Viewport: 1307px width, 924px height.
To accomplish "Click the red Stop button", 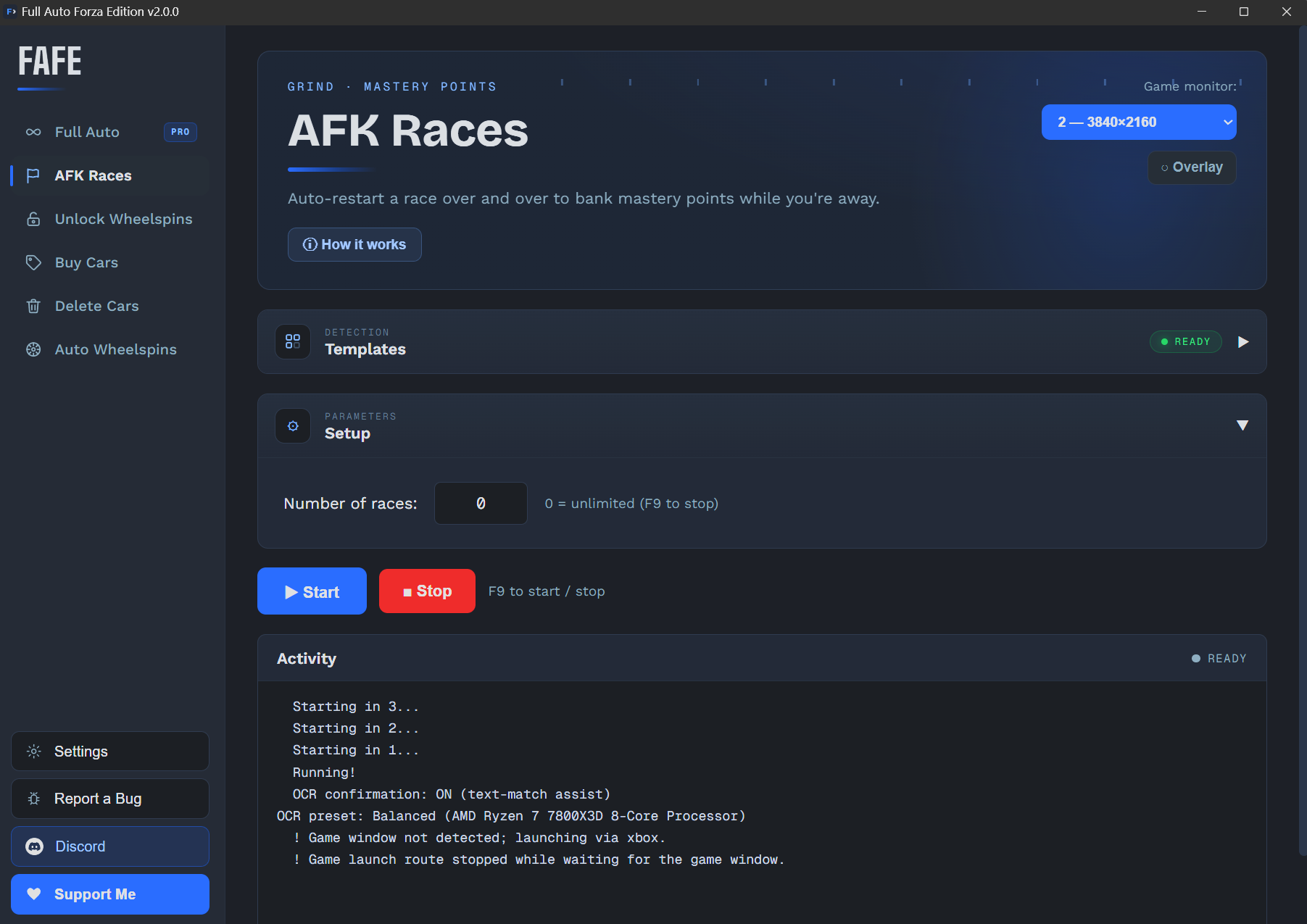I will pyautogui.click(x=427, y=591).
